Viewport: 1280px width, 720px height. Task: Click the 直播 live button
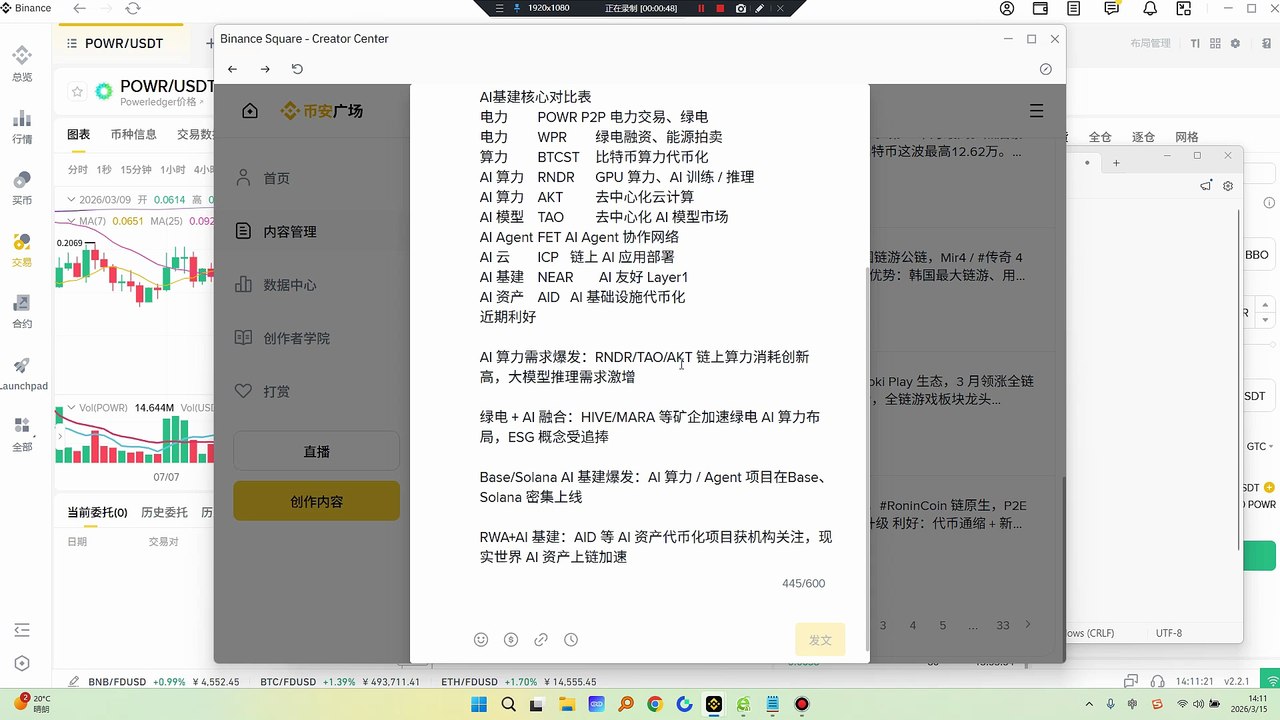[x=316, y=451]
